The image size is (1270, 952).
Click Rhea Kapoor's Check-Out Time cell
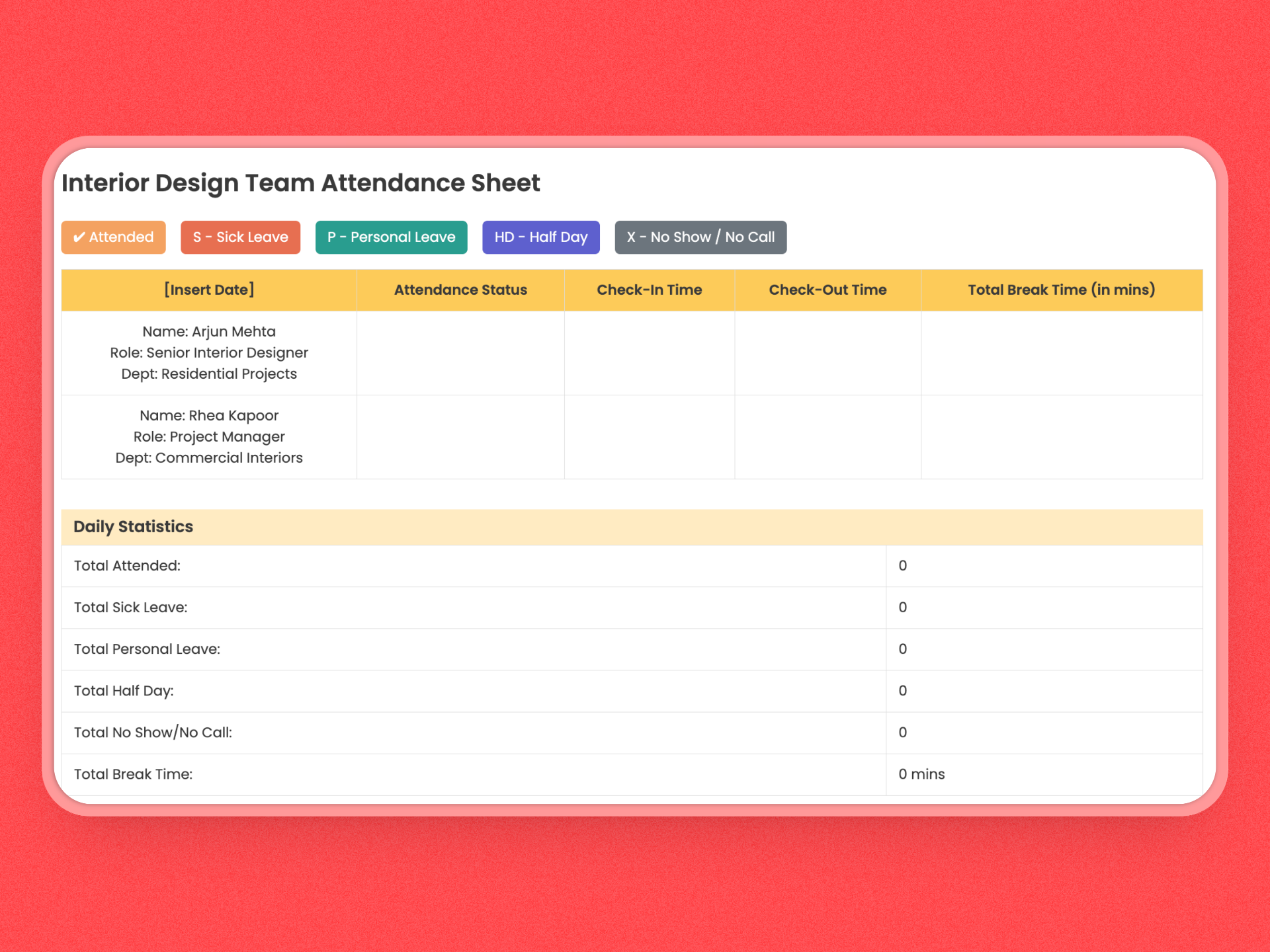(827, 437)
